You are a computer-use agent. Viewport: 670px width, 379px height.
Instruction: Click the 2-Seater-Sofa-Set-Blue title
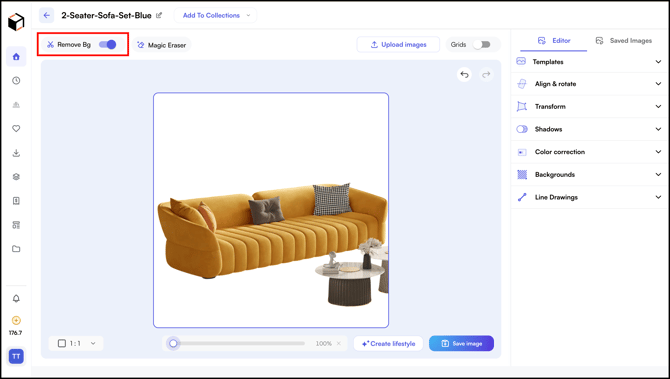pos(106,15)
